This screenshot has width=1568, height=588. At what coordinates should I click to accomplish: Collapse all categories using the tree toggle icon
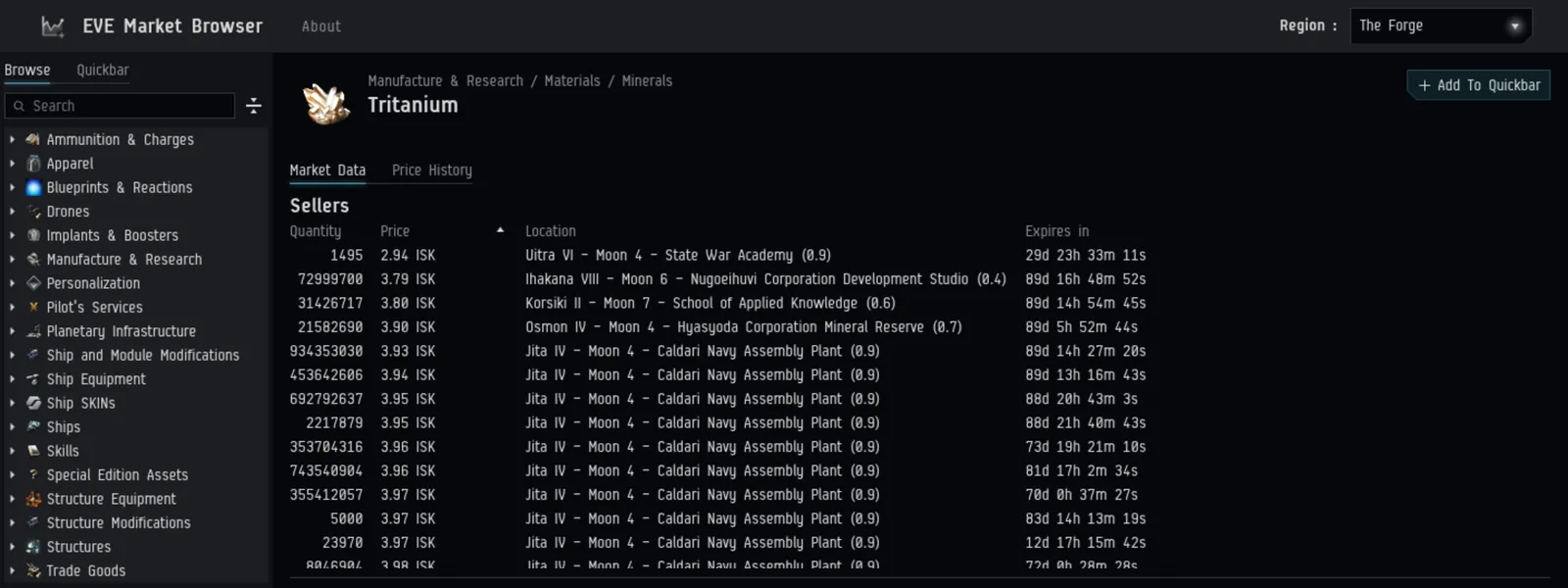[254, 105]
